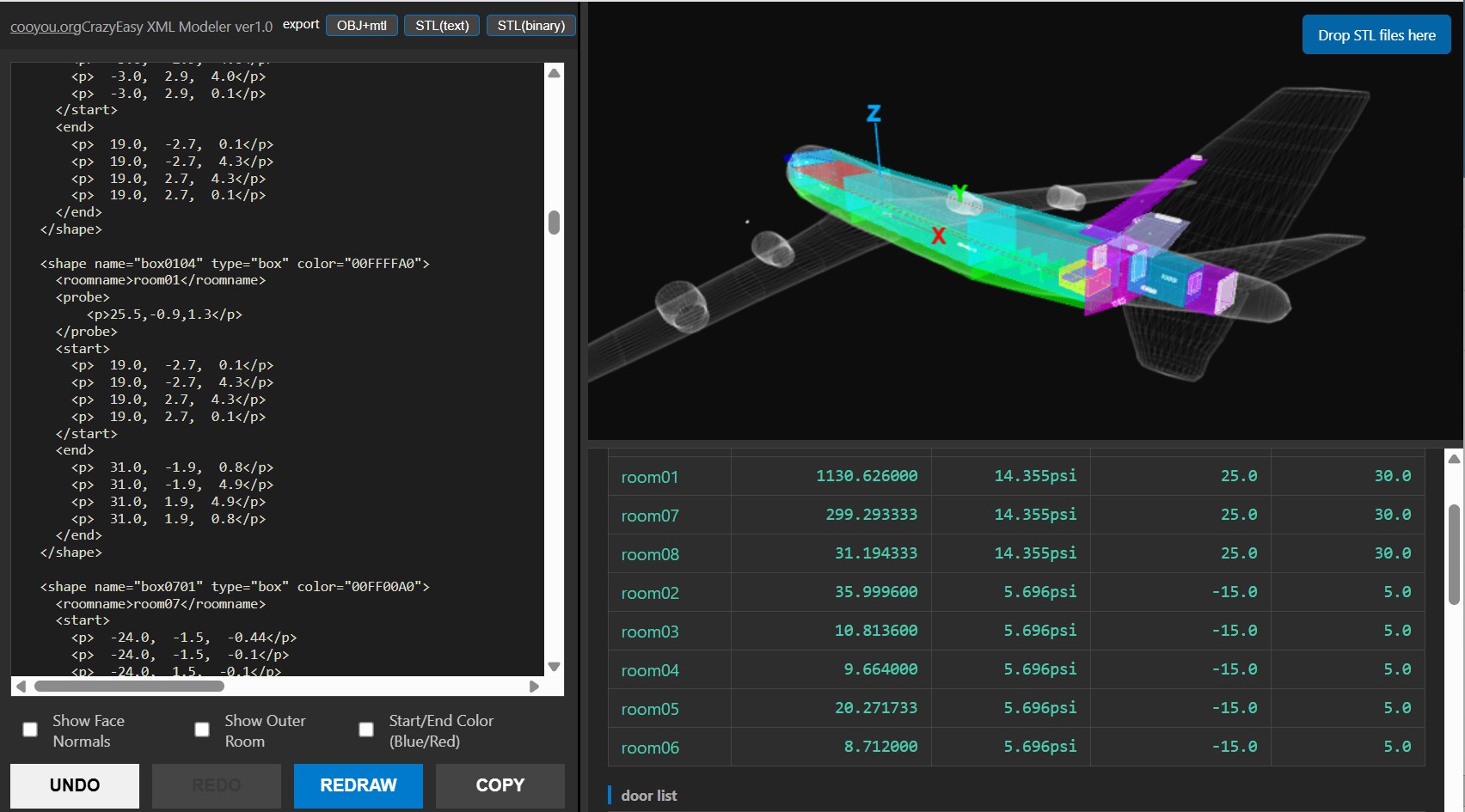Click the code editor scroll-up arrow

pyautogui.click(x=555, y=73)
